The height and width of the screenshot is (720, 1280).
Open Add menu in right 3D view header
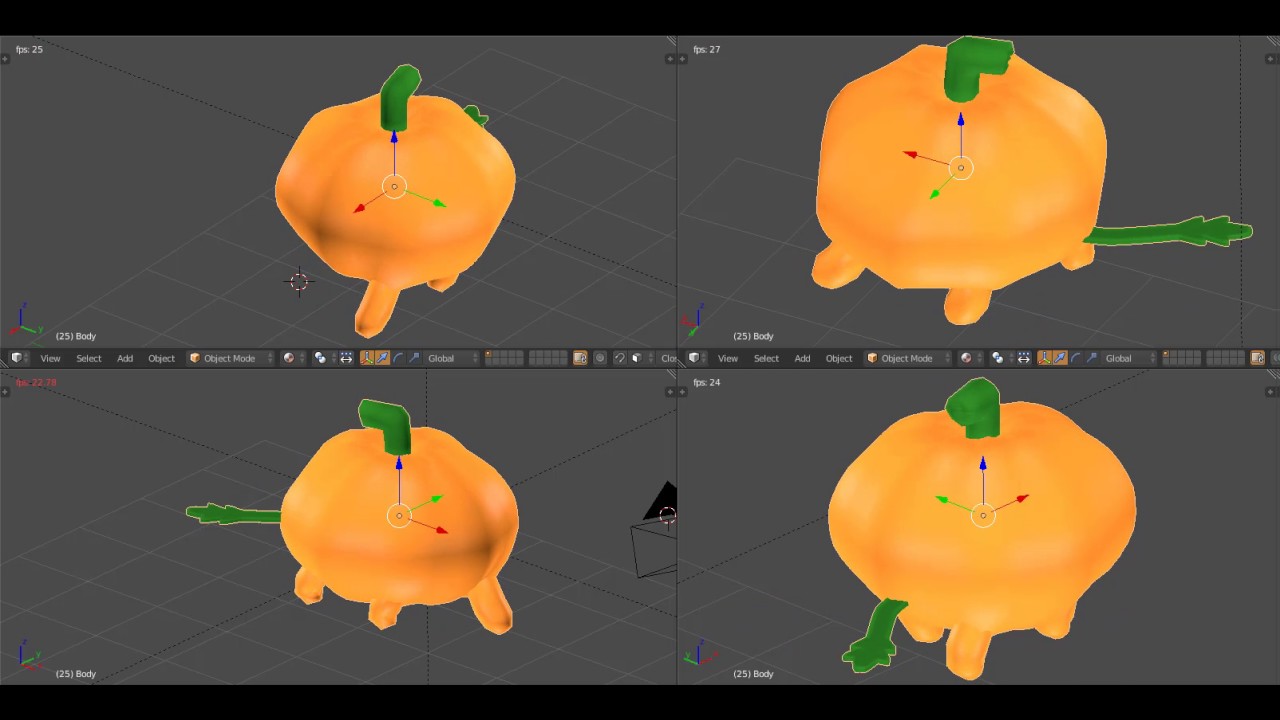click(802, 358)
